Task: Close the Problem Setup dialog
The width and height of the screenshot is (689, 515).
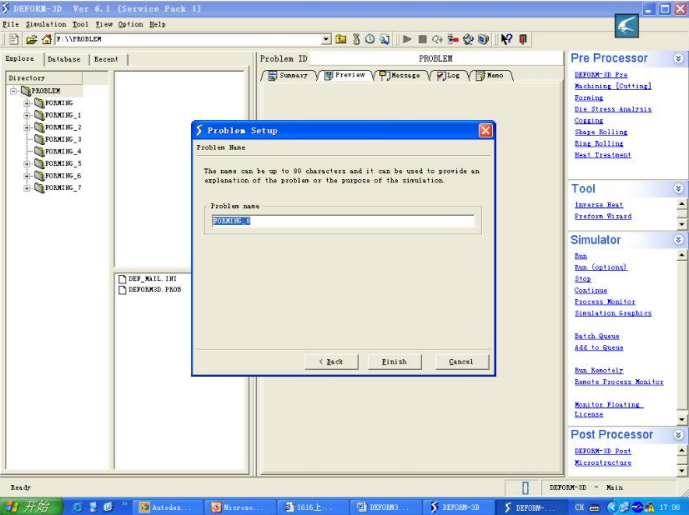Action: coord(485,131)
